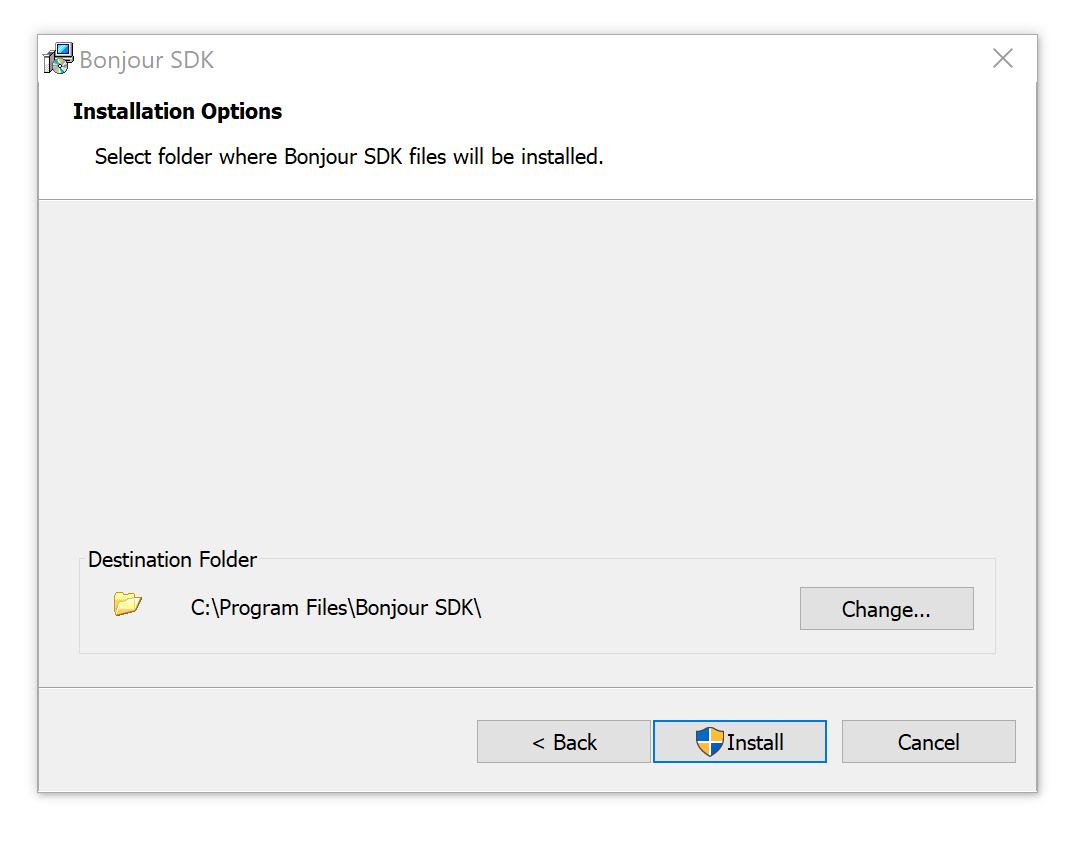Click the C:\Program Files\Bonjour SDK\ path text

336,608
